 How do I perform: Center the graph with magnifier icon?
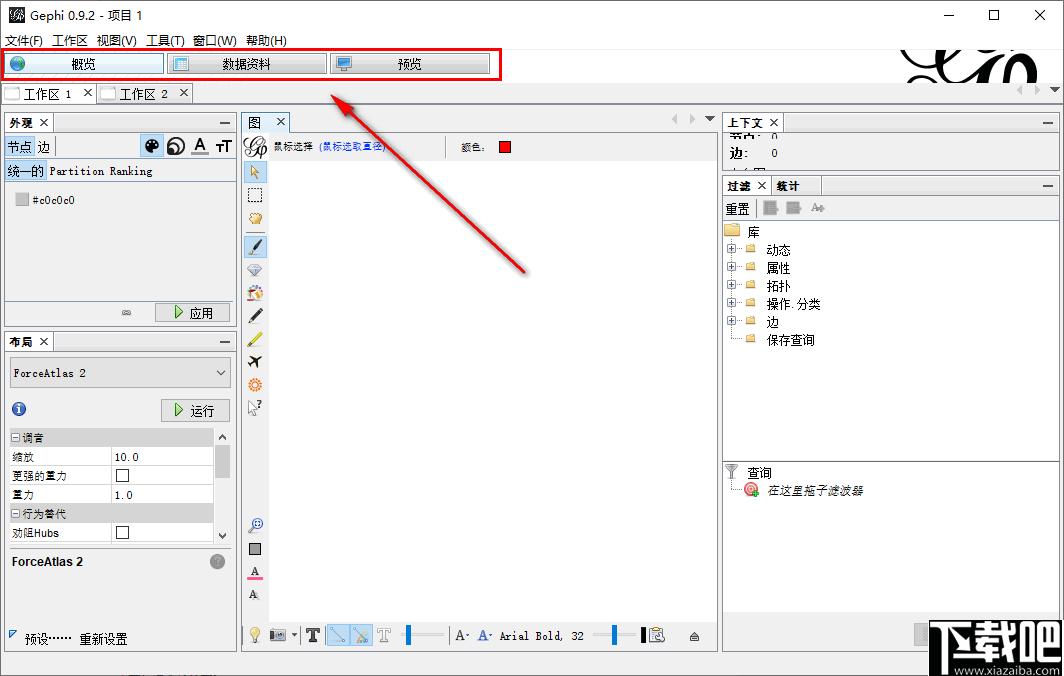tap(255, 525)
